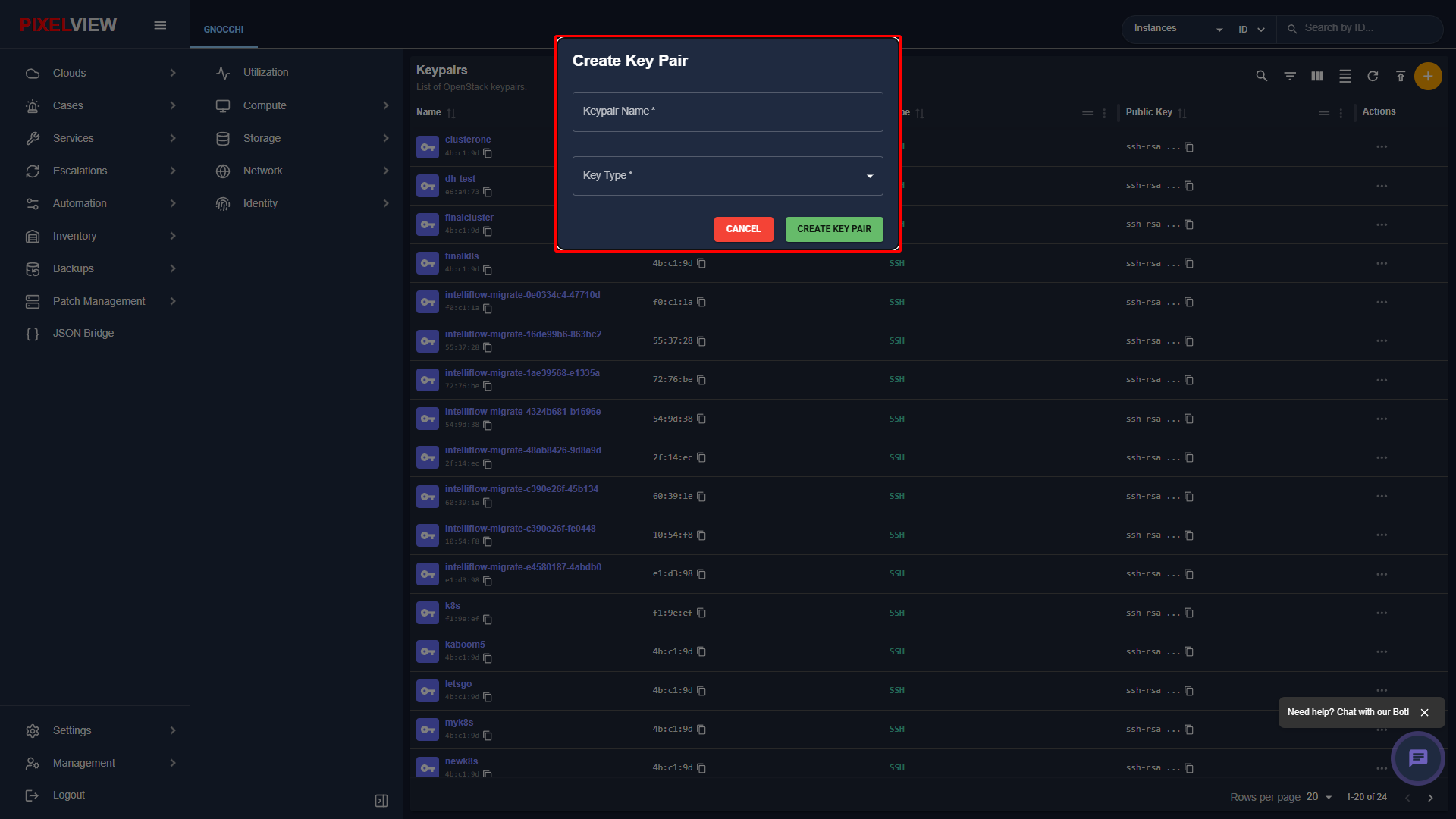The height and width of the screenshot is (819, 1456).
Task: Open the Instances dropdown in top bar
Action: (1177, 29)
